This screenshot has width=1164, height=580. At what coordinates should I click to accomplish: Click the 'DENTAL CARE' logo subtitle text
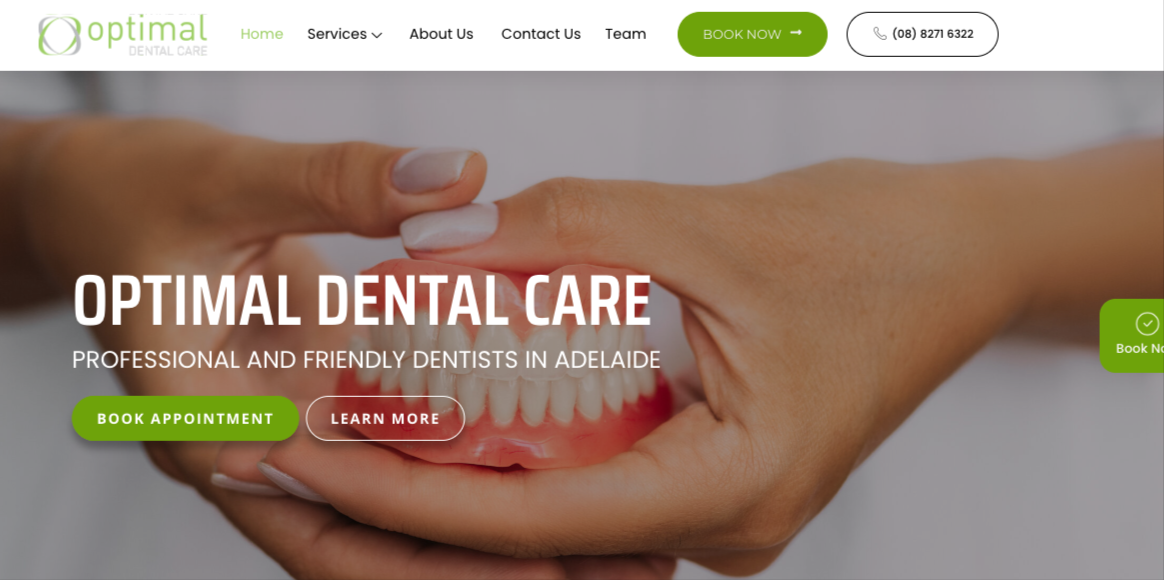(x=168, y=51)
